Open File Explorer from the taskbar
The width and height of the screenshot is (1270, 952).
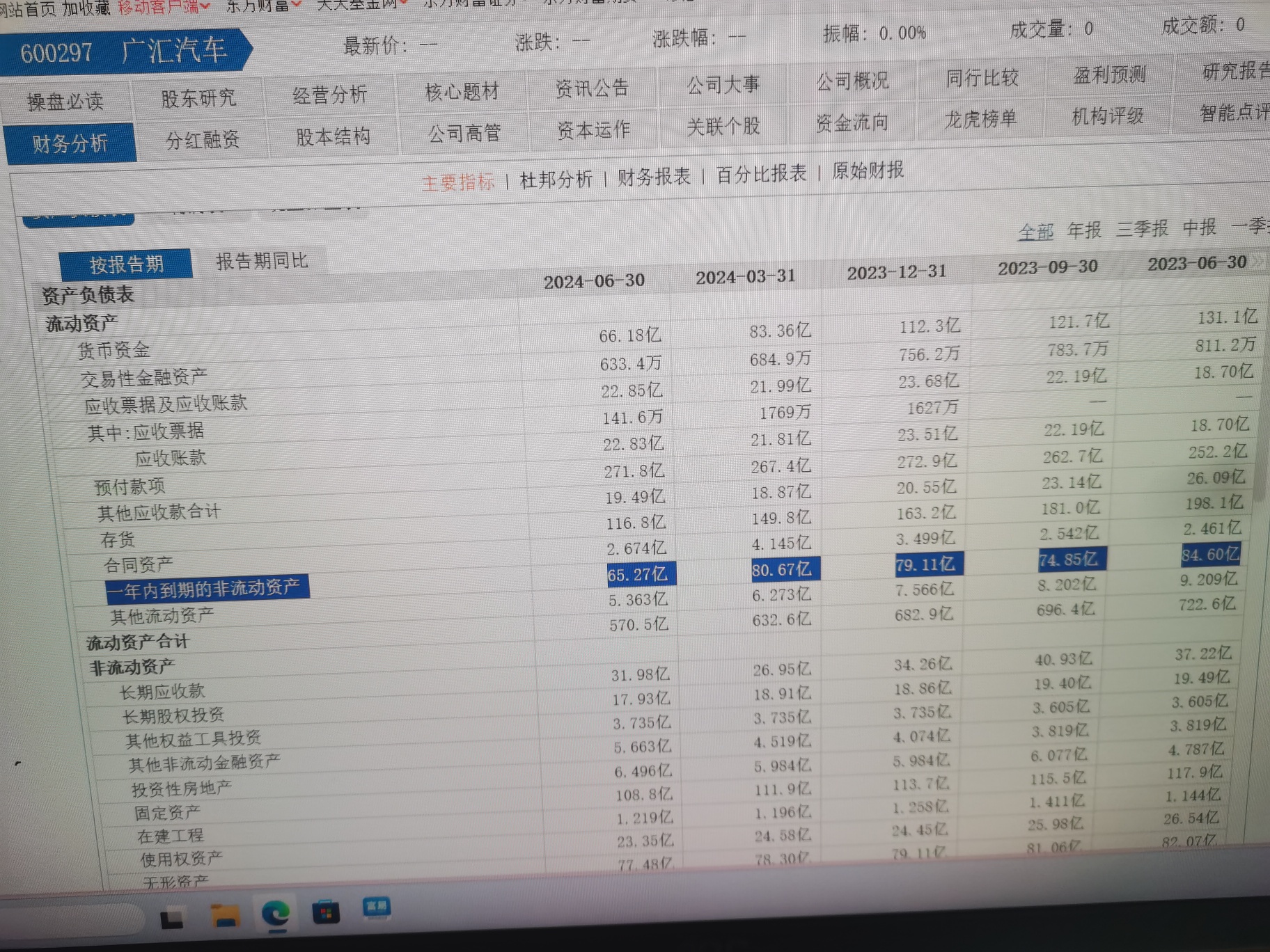point(225,915)
